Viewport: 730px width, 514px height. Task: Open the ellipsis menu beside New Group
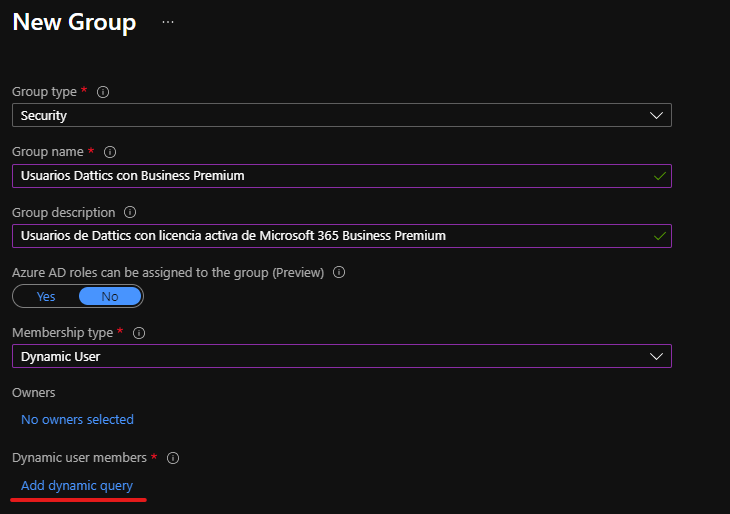click(168, 22)
